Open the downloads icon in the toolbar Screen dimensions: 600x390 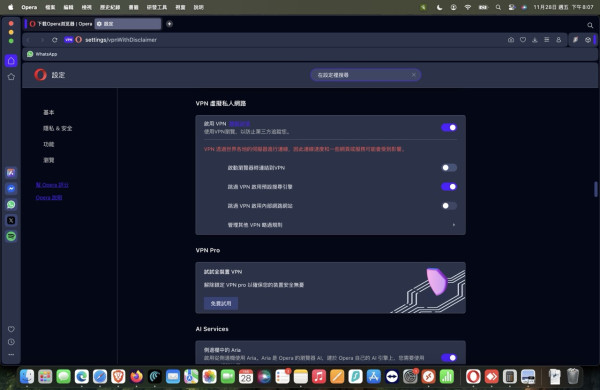tap(535, 40)
